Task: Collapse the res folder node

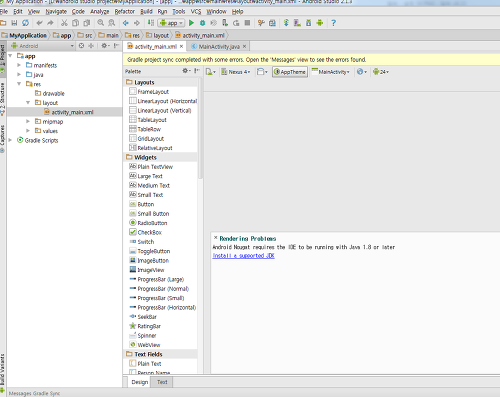Action: click(x=19, y=84)
